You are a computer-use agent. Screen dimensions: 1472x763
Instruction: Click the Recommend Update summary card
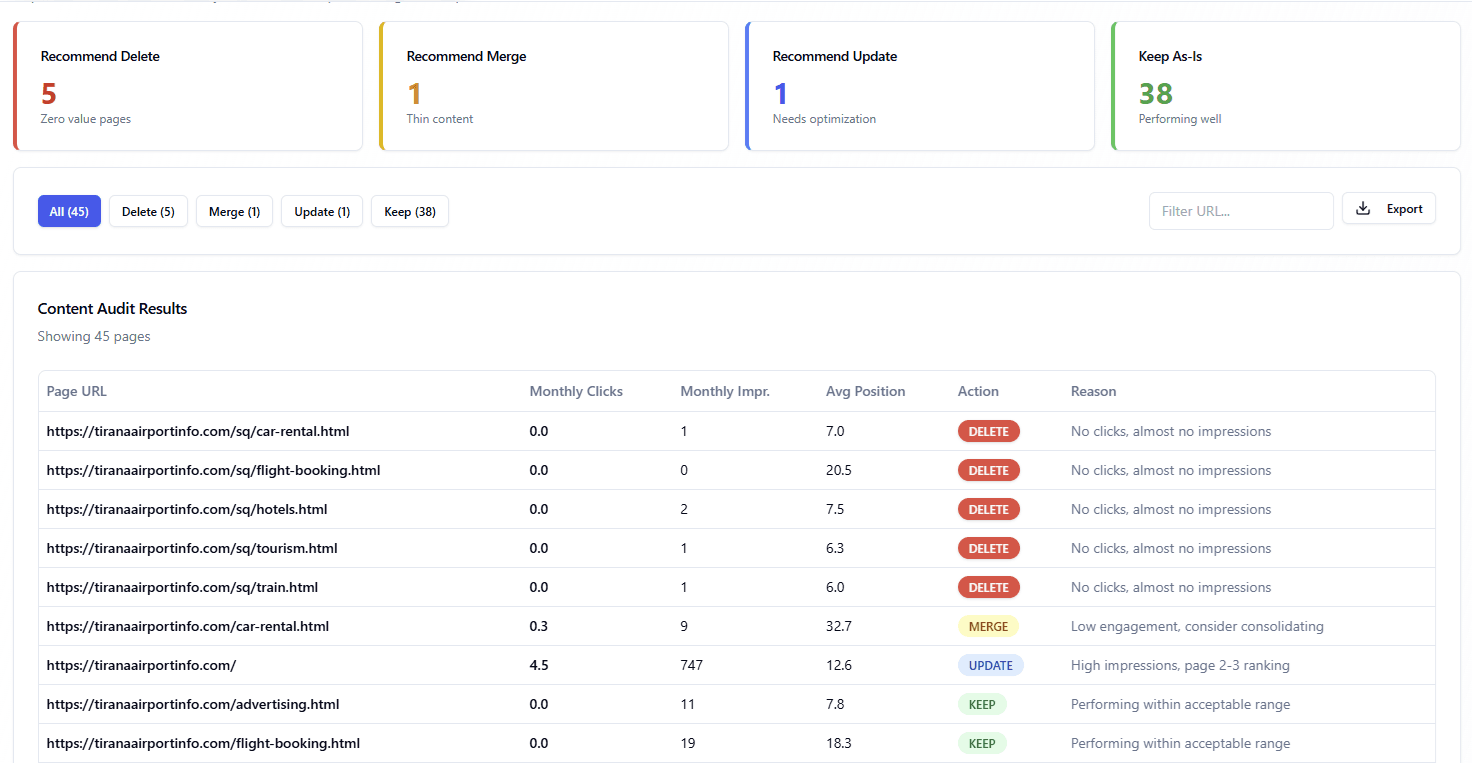click(920, 87)
